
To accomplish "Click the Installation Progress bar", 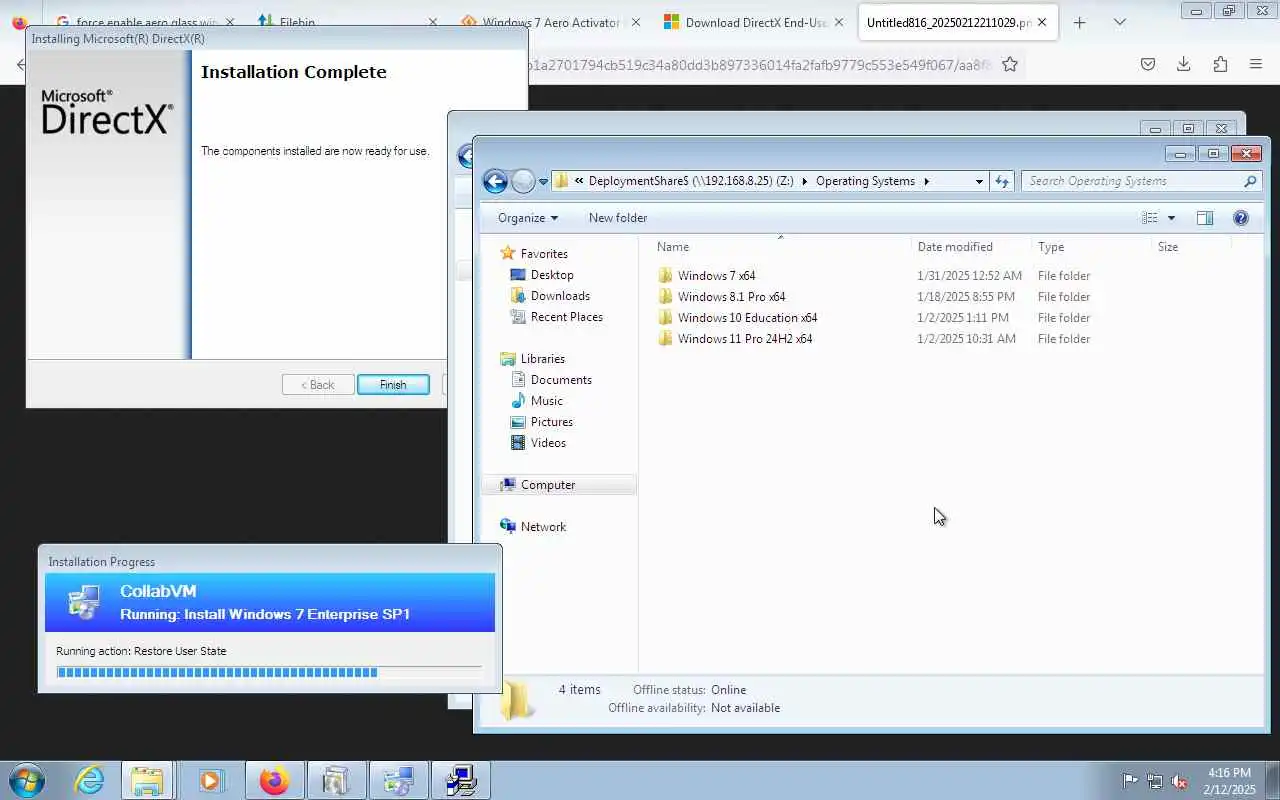I will [x=269, y=672].
